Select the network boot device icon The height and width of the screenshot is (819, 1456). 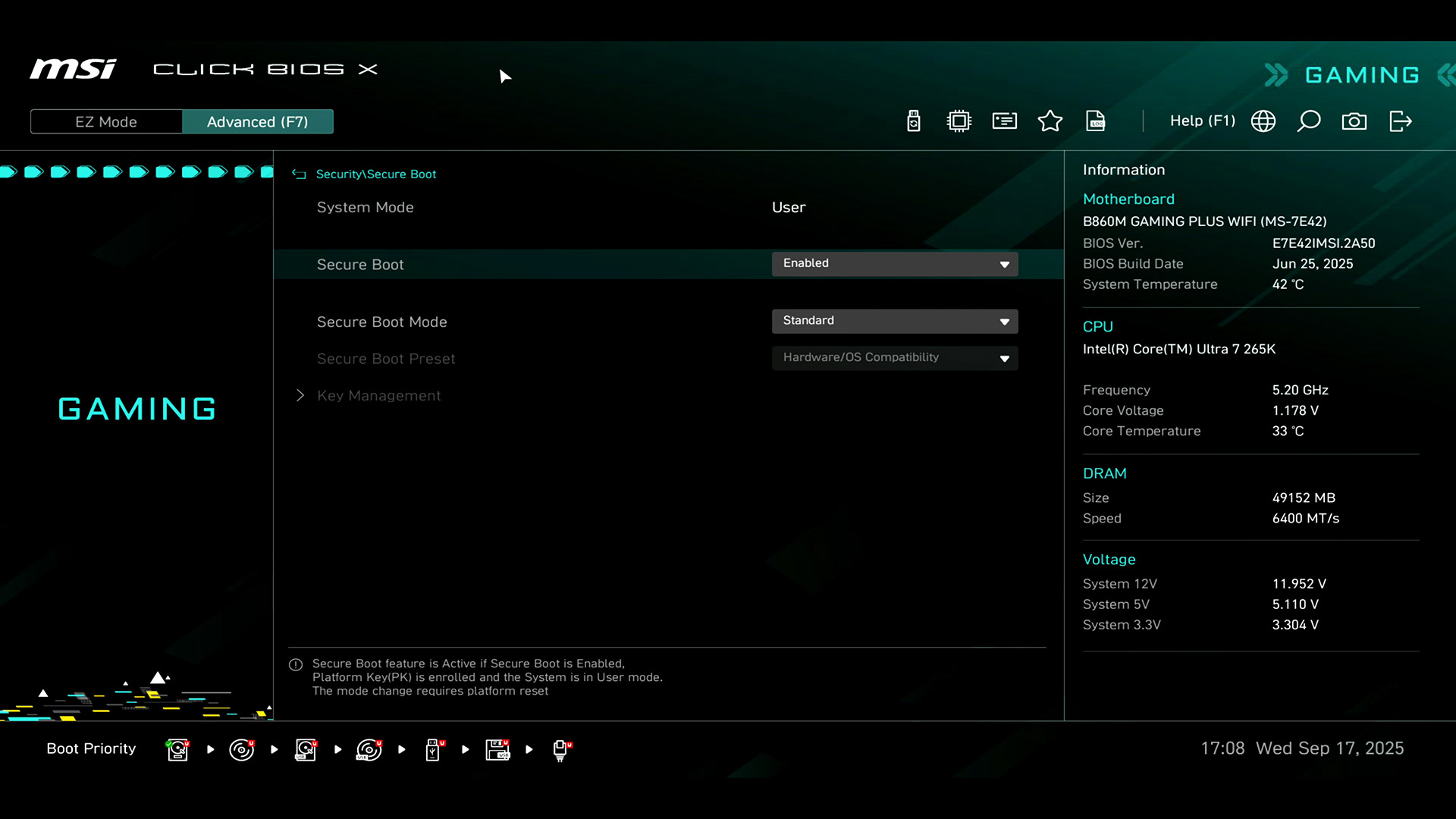point(561,749)
